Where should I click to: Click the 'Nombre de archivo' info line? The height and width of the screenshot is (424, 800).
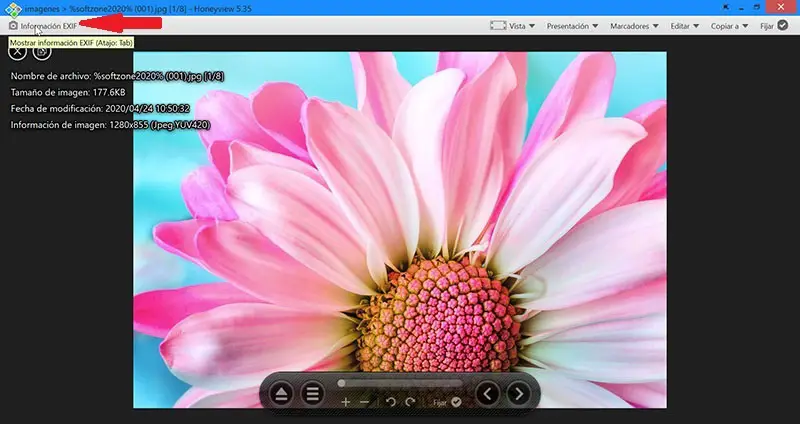117,77
